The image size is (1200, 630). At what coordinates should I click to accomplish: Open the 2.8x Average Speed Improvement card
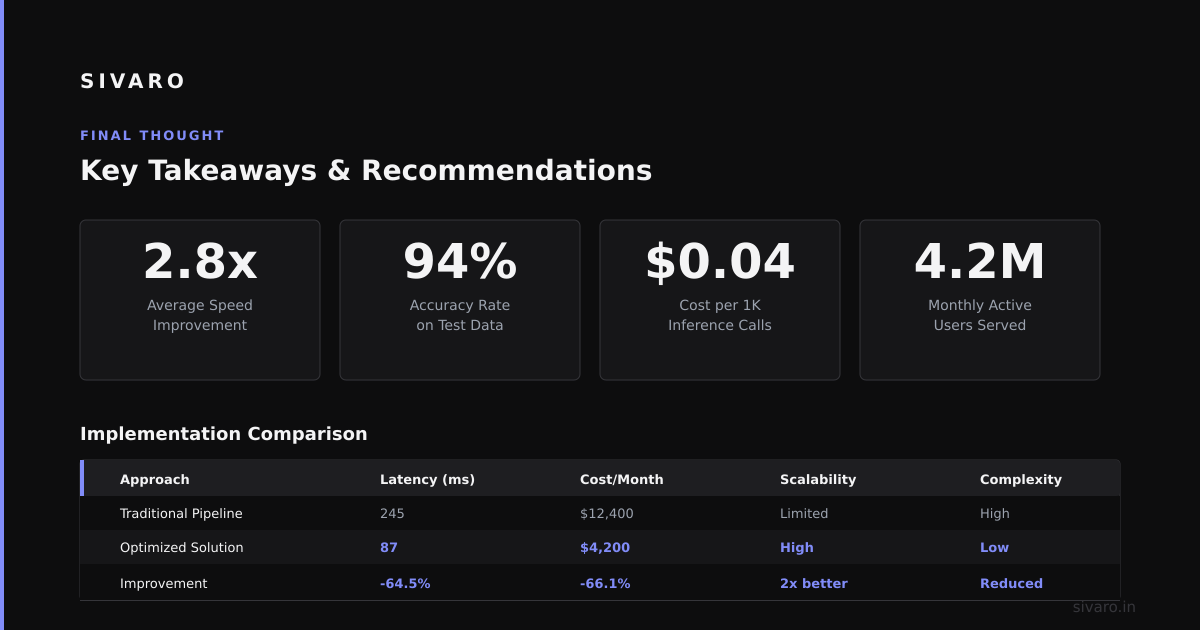pos(200,300)
